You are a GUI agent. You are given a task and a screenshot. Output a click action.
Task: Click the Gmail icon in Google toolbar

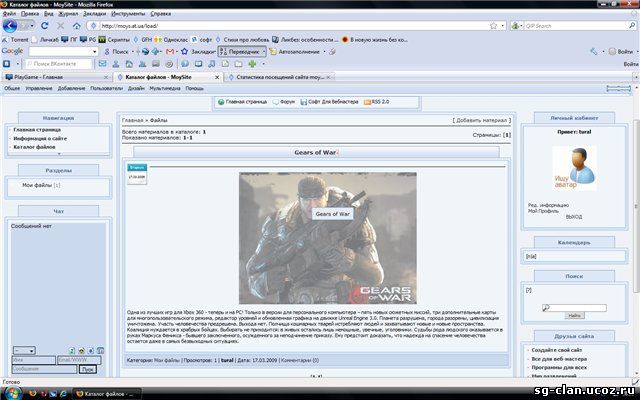pos(170,51)
